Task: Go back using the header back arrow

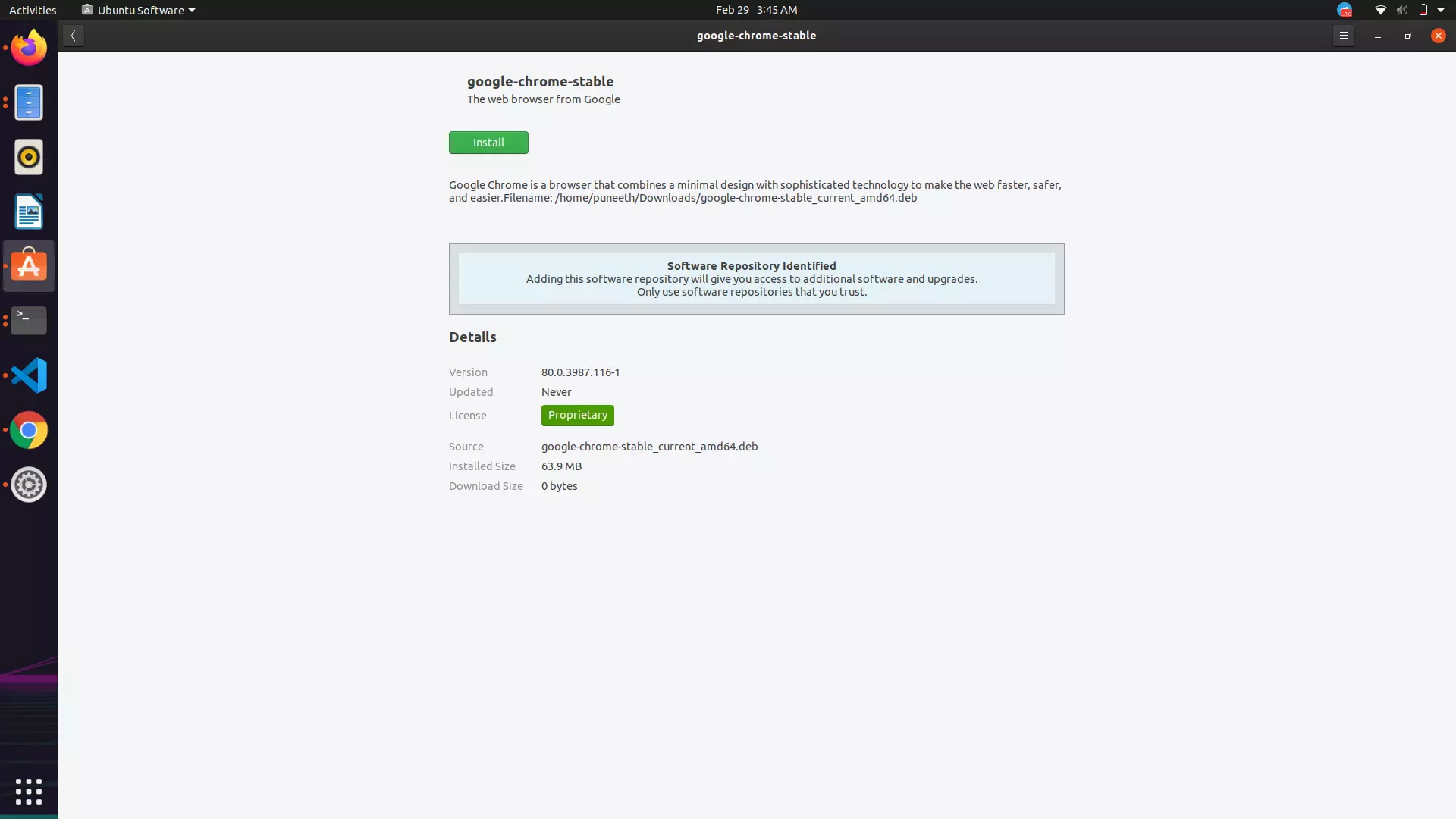Action: point(74,36)
